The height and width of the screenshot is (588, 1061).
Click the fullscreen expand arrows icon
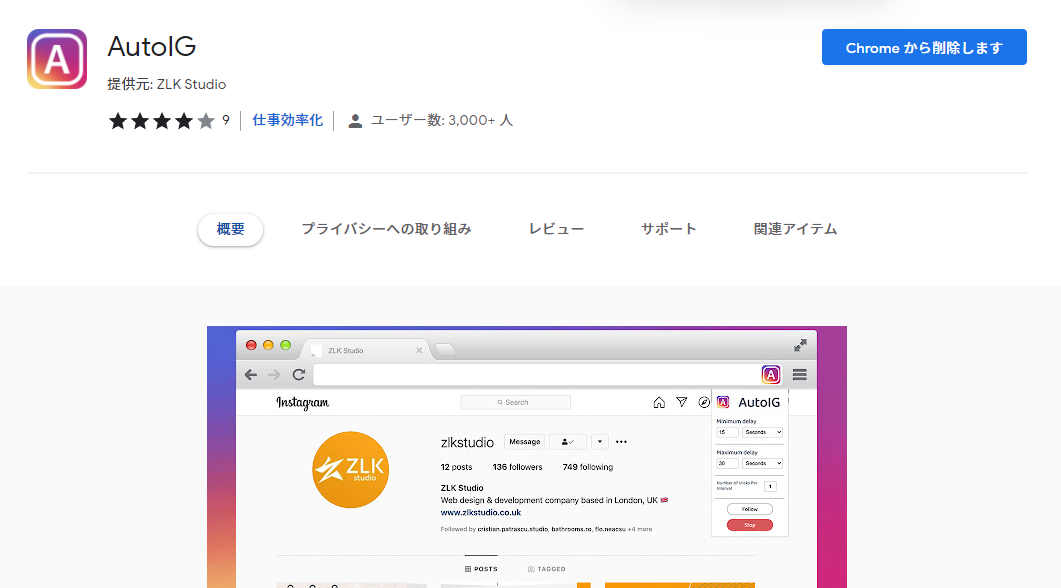coord(800,346)
